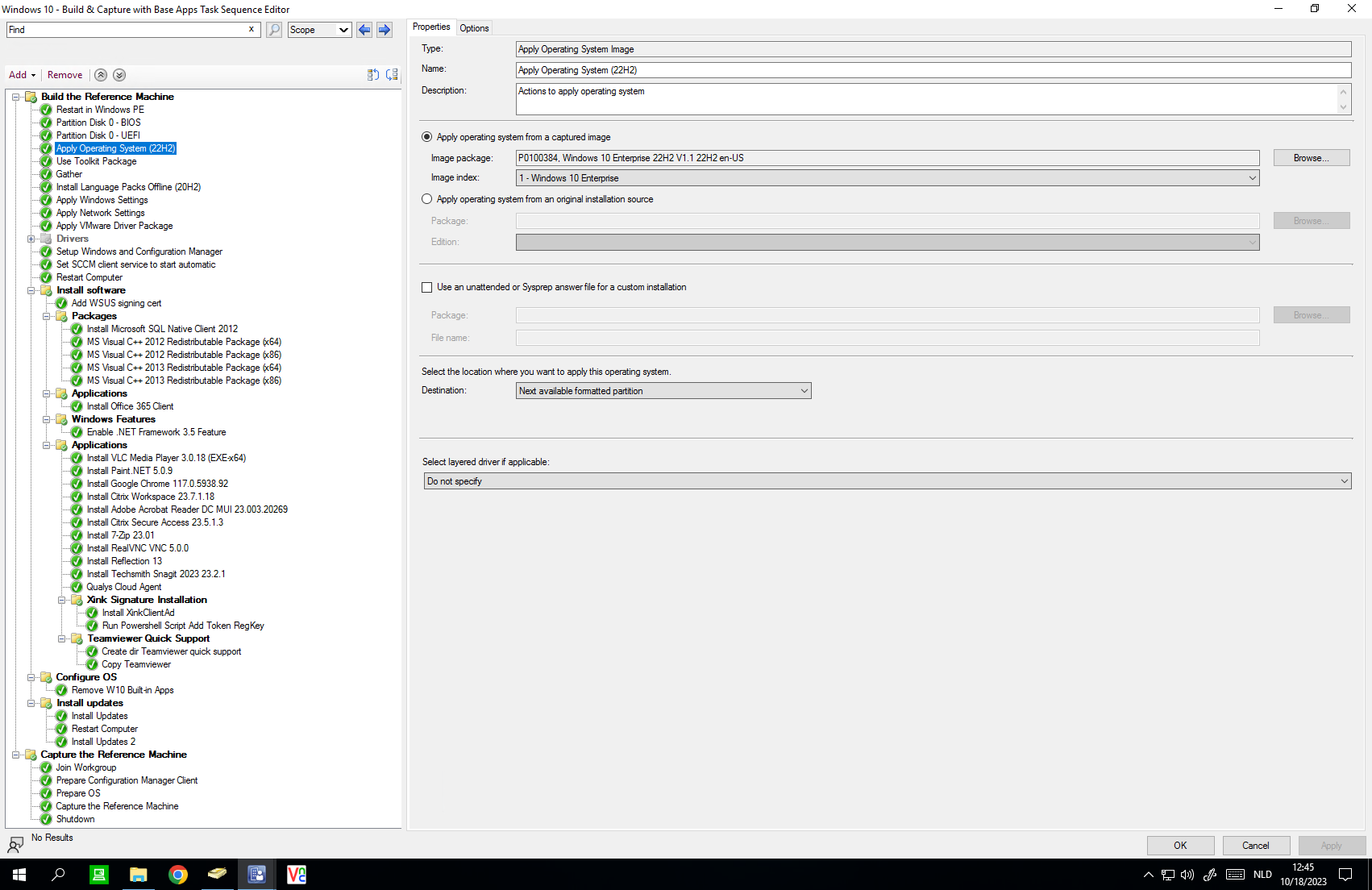Show hidden system tray icons

pyautogui.click(x=1148, y=875)
